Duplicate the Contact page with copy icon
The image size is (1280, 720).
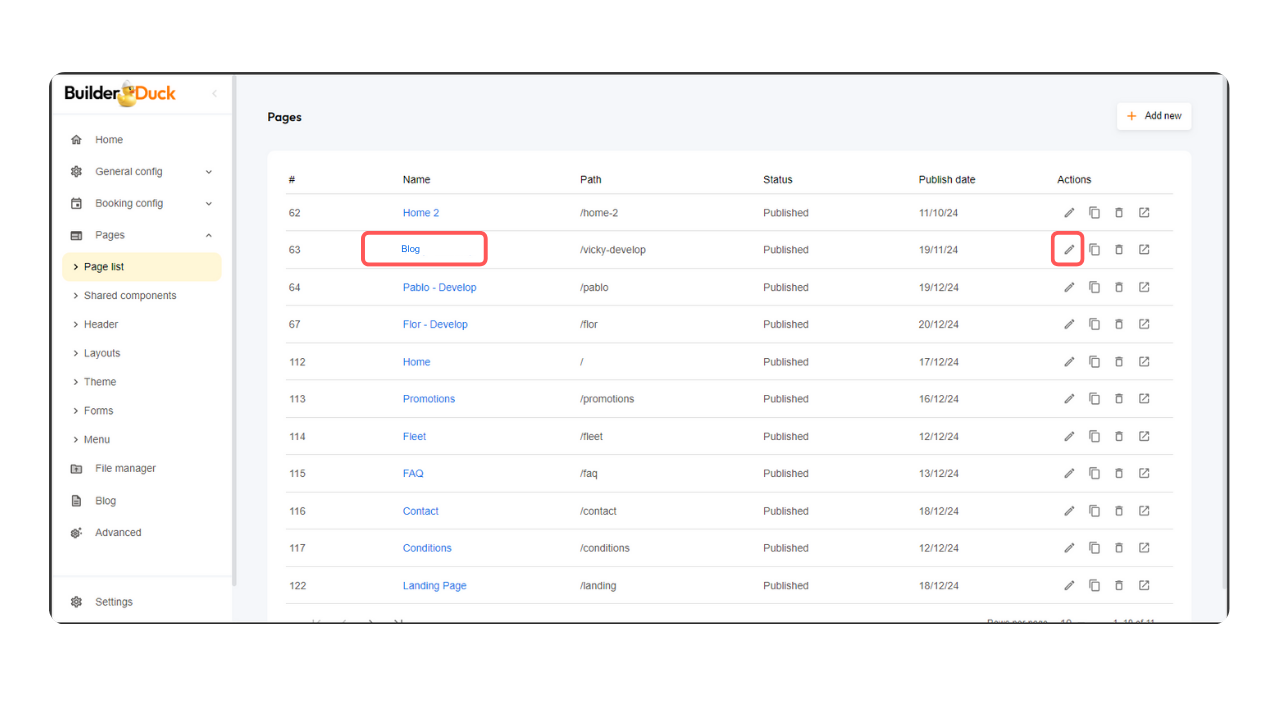pos(1094,511)
